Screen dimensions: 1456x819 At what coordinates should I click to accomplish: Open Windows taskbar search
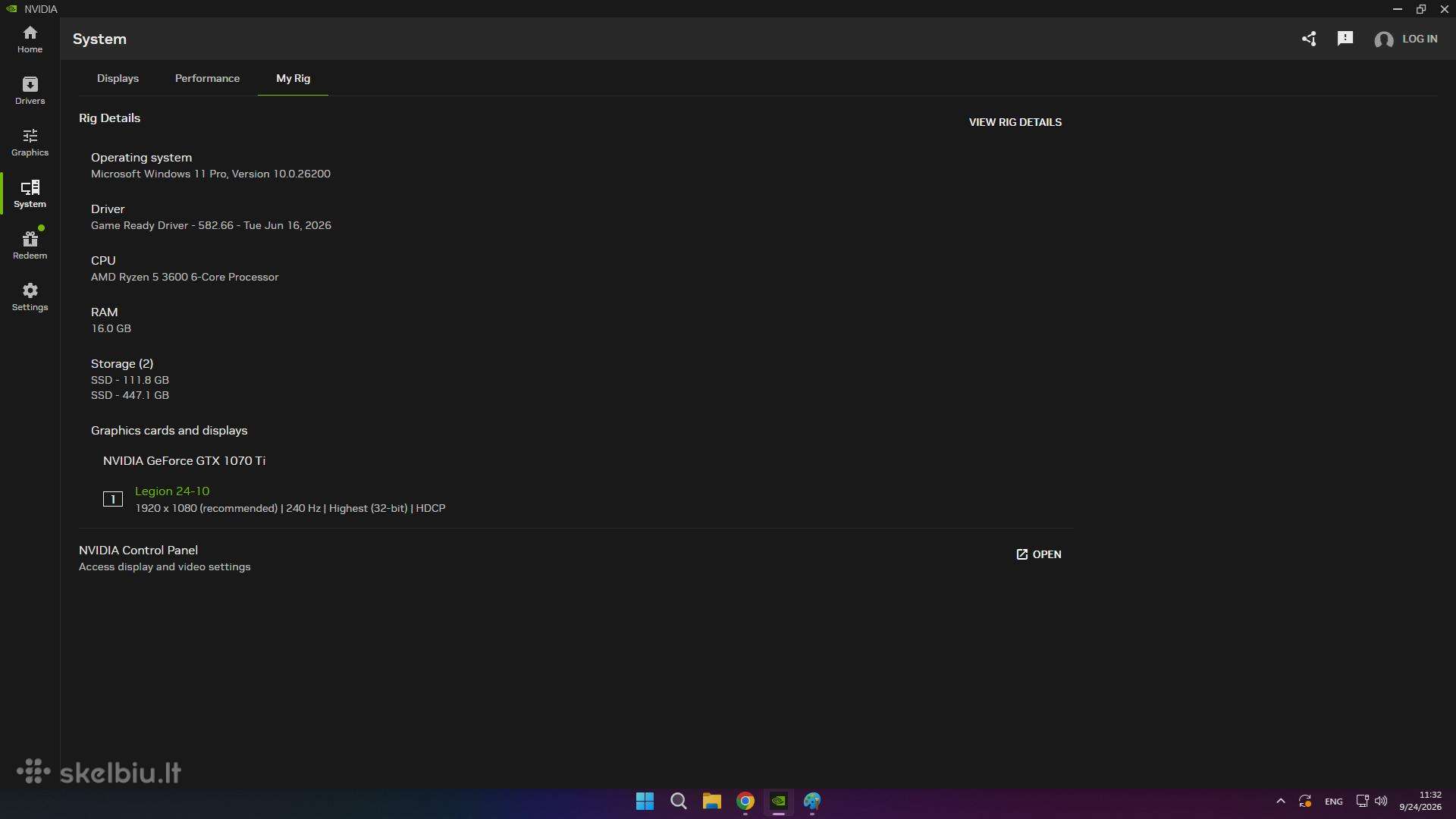tap(679, 802)
